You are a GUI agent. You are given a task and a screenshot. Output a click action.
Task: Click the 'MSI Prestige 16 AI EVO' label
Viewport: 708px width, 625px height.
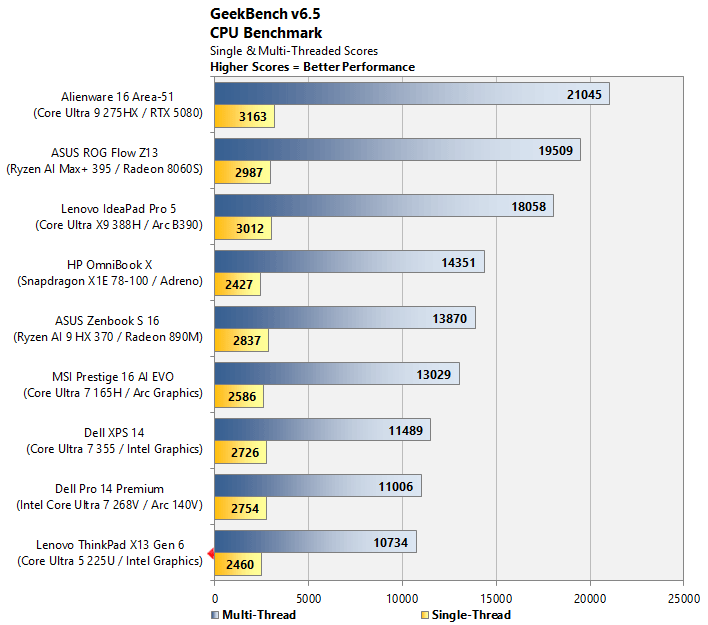tap(113, 377)
